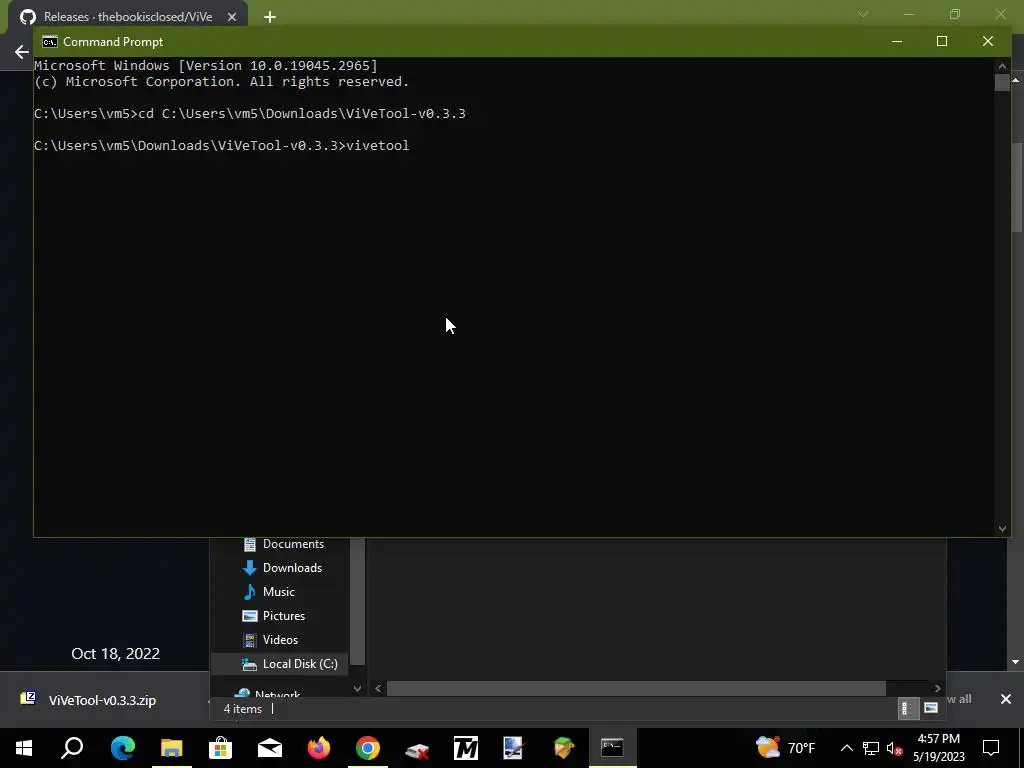Minimize the Command Prompt window
The height and width of the screenshot is (768, 1024).
coord(897,42)
